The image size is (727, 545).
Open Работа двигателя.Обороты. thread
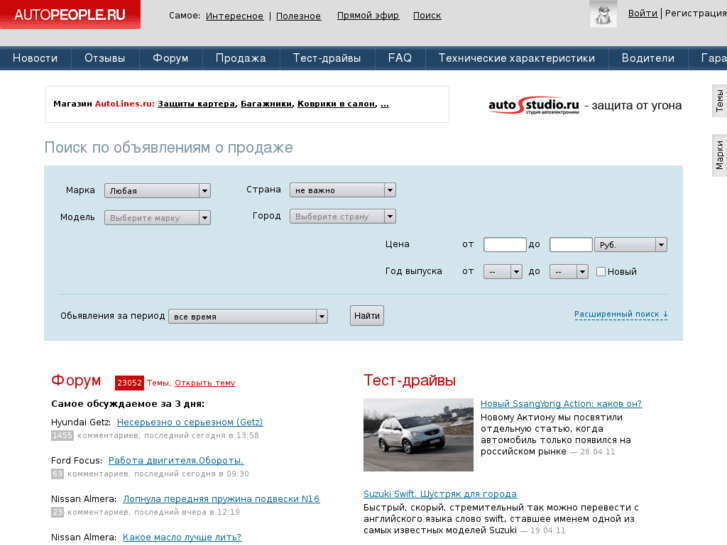[x=176, y=461]
